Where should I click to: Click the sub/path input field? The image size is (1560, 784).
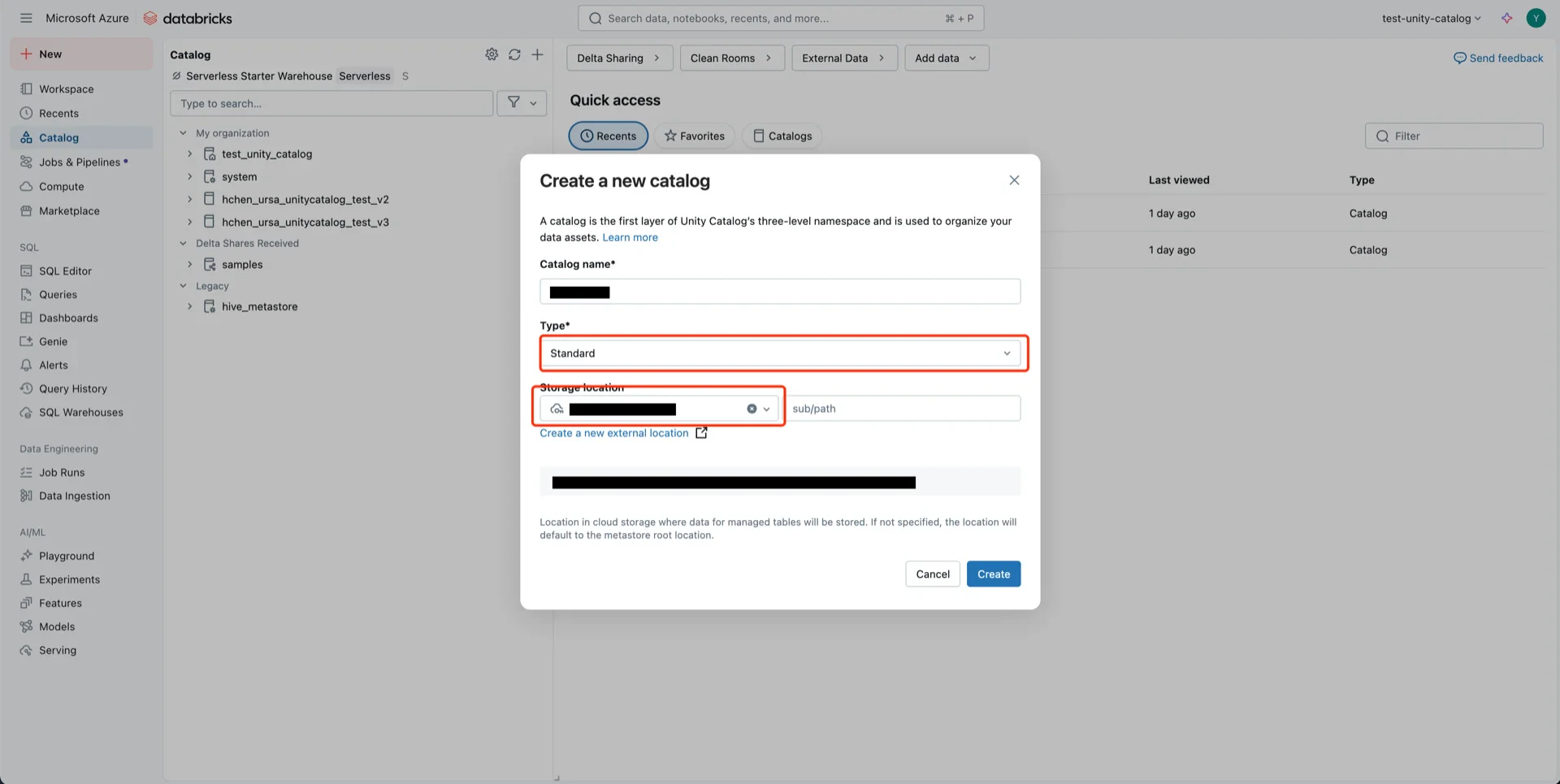pos(903,409)
